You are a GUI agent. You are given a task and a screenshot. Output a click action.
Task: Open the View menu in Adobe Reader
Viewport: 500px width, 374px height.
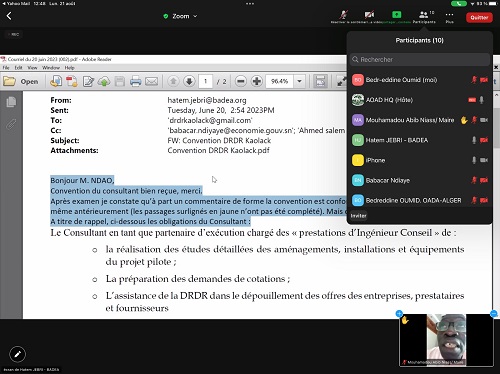(x=32, y=68)
